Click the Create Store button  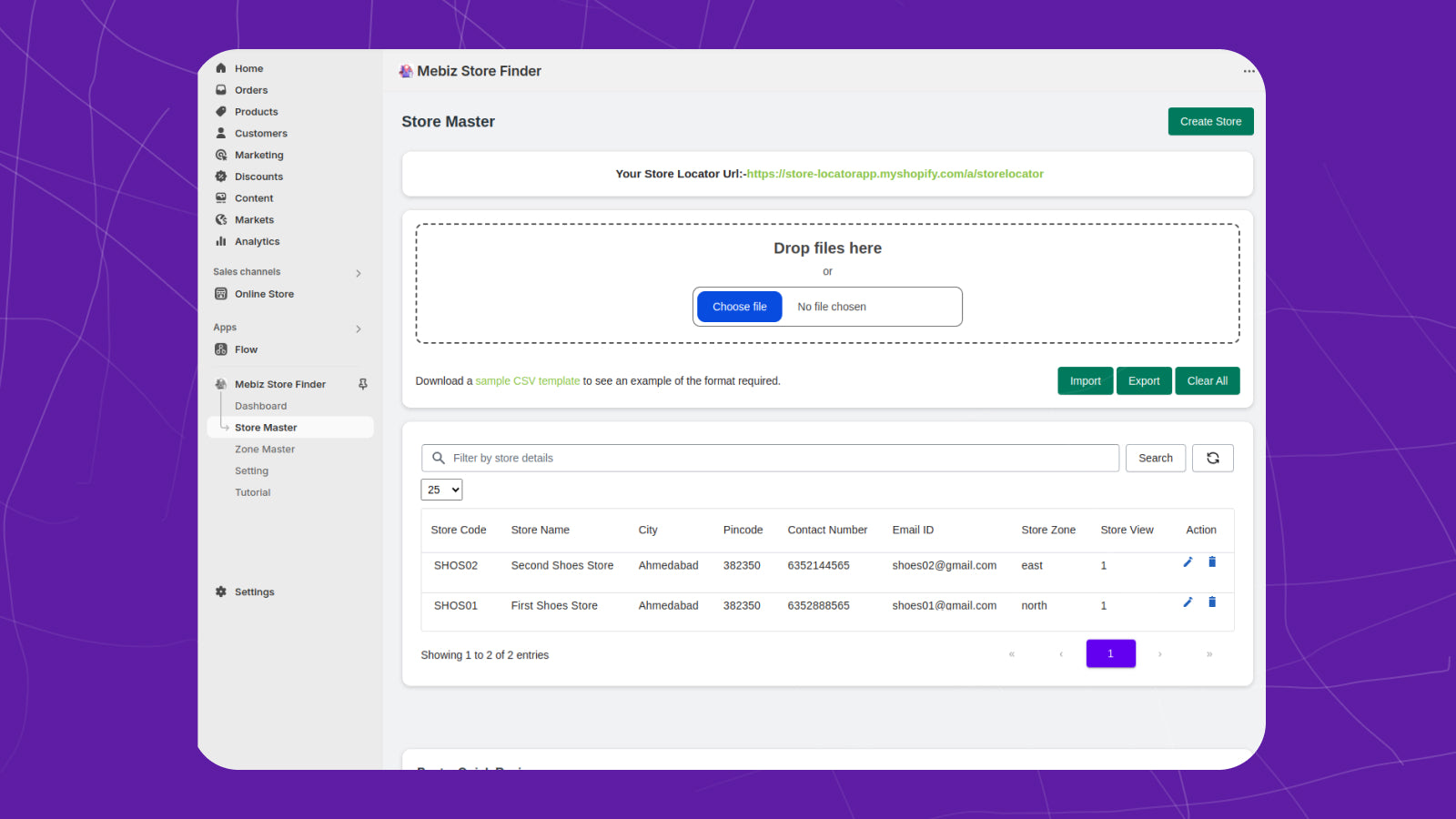[1210, 121]
